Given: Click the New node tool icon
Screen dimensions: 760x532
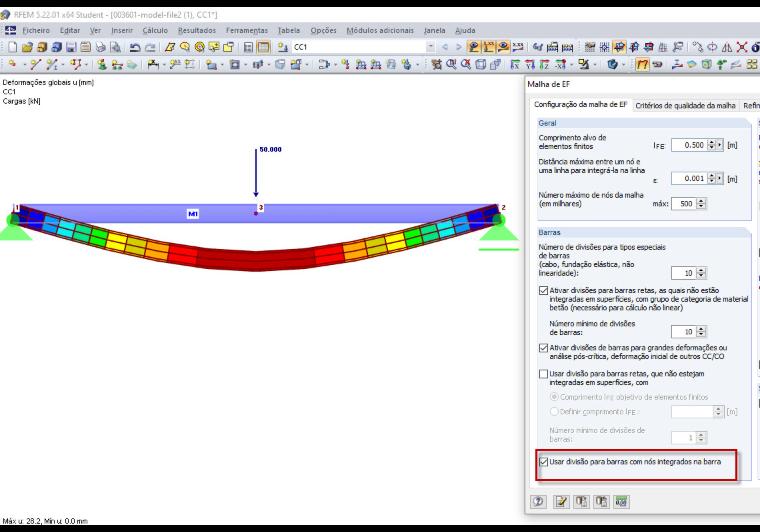Looking at the screenshot, I should tap(12, 64).
